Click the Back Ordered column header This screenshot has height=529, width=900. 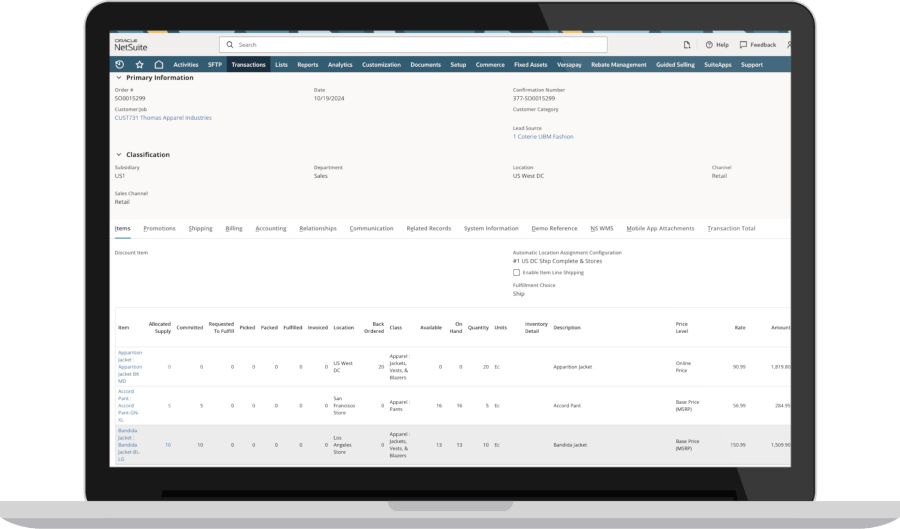[x=374, y=328]
